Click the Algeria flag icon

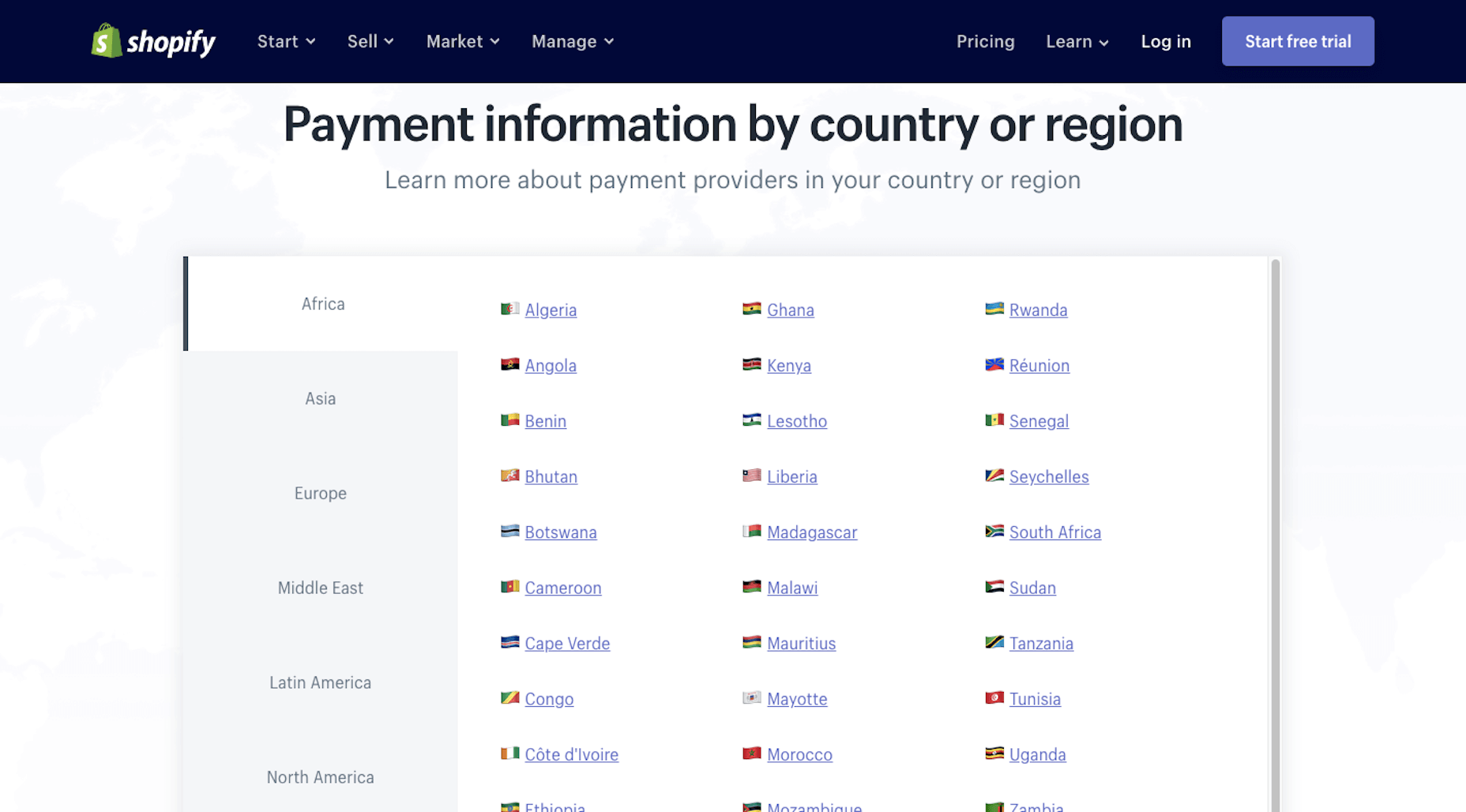coord(509,309)
